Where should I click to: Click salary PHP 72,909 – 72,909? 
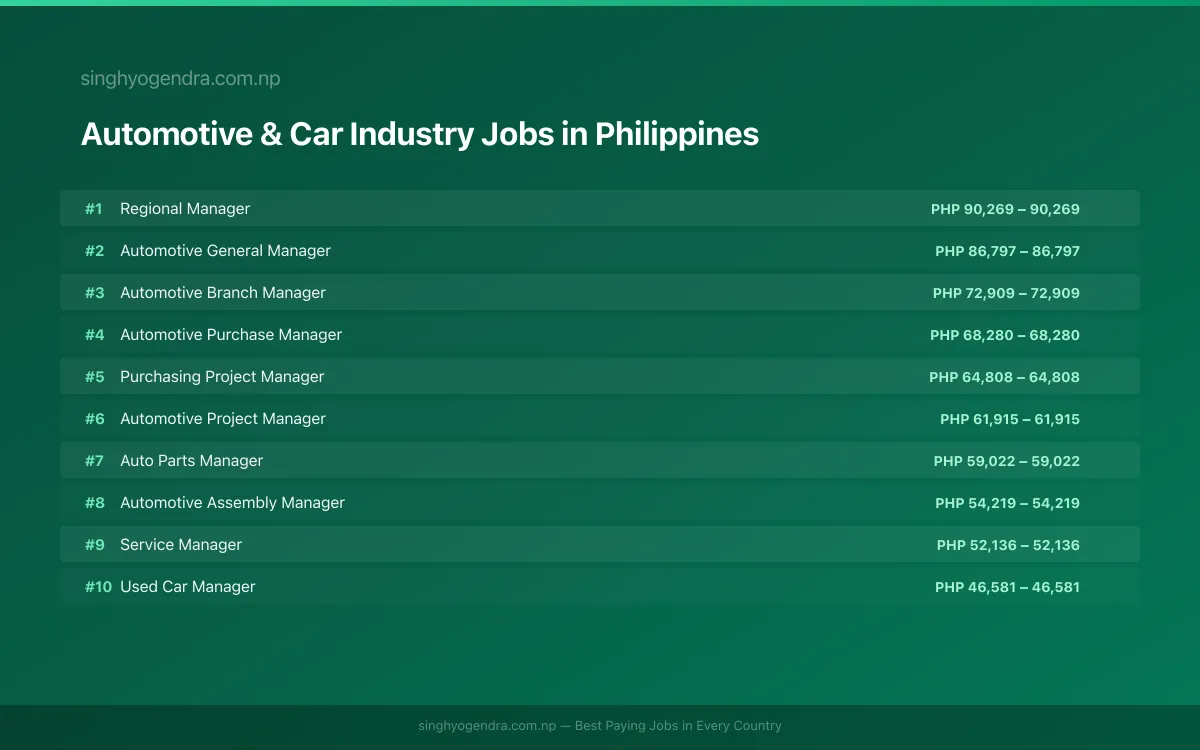[1006, 293]
